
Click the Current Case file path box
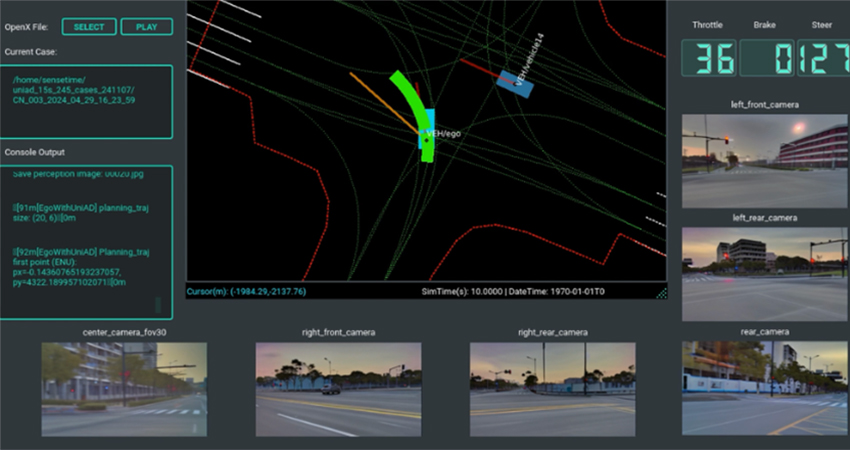click(86, 101)
